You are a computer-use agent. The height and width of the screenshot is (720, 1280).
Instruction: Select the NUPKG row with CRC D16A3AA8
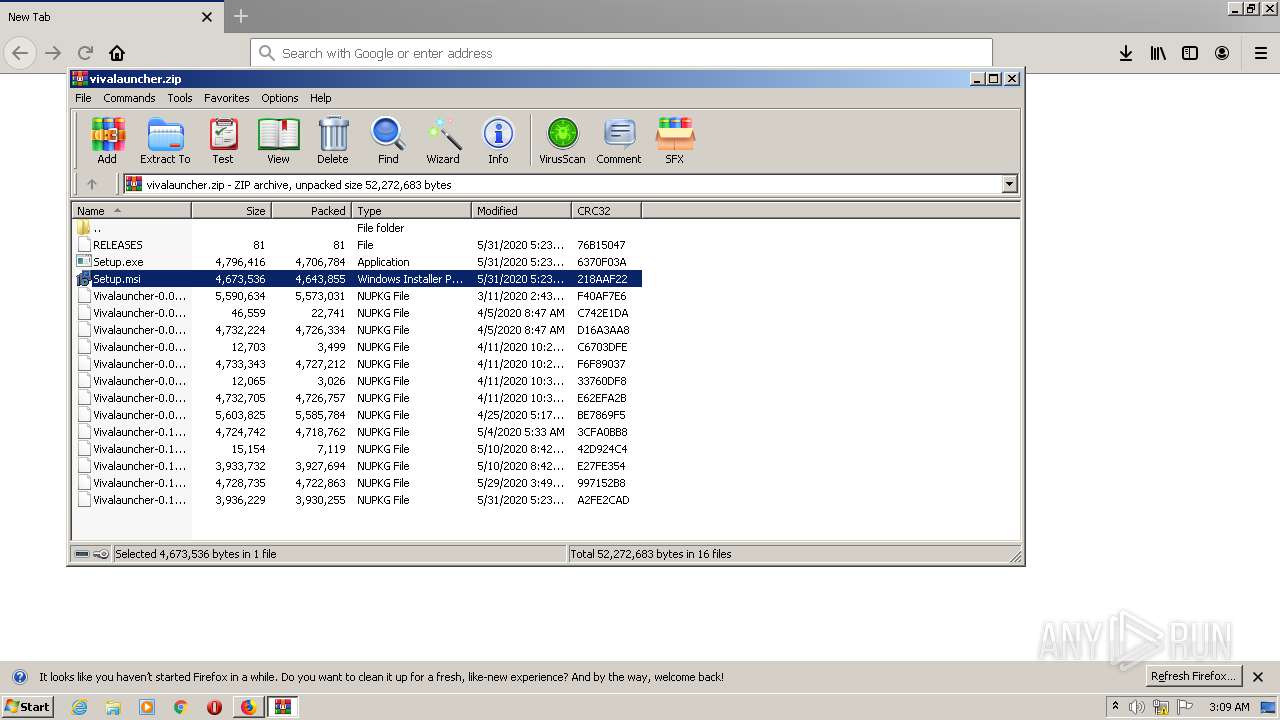tap(357, 330)
